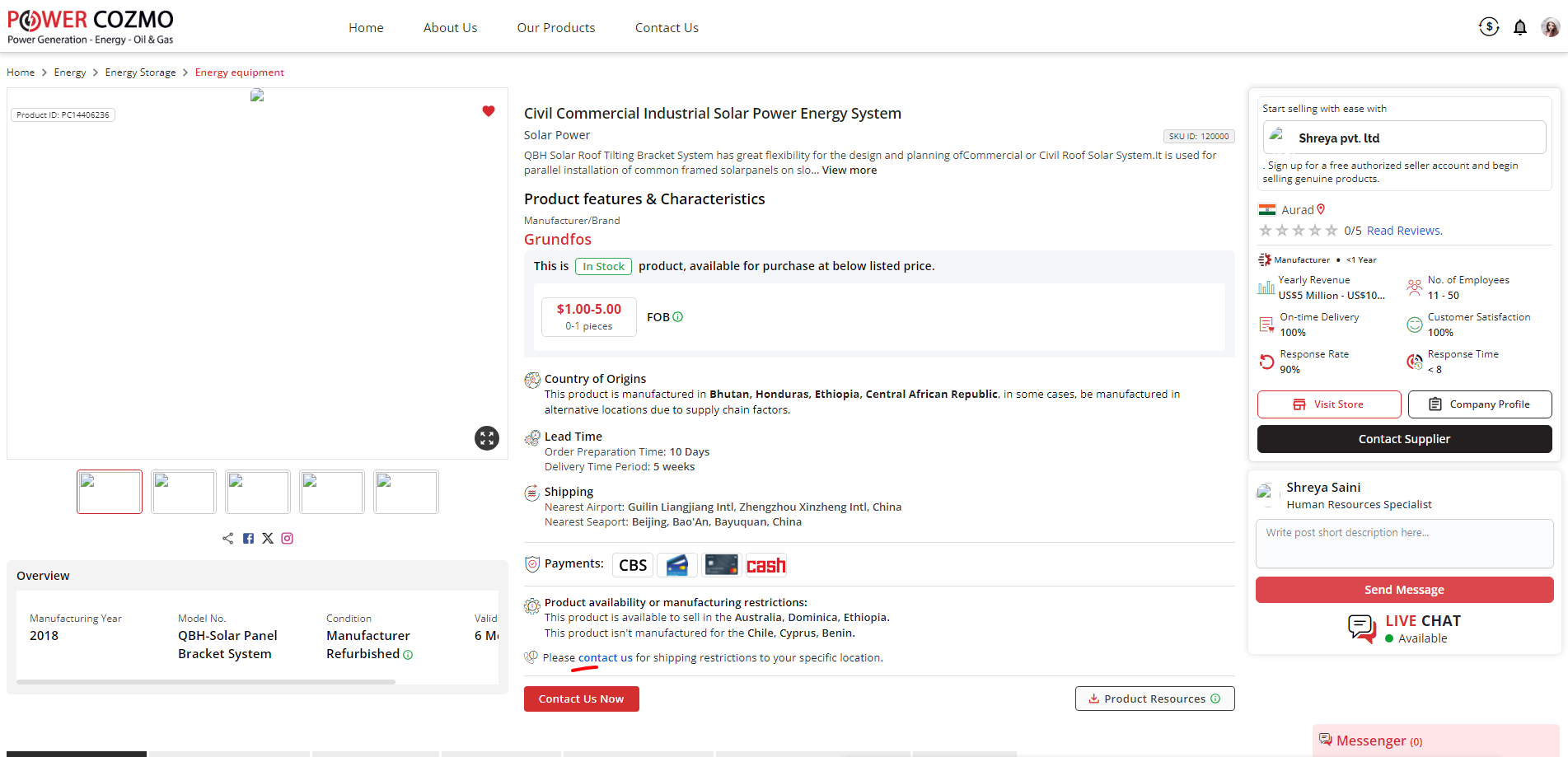The image size is (1568, 757).
Task: Expand description with View more
Action: (849, 171)
